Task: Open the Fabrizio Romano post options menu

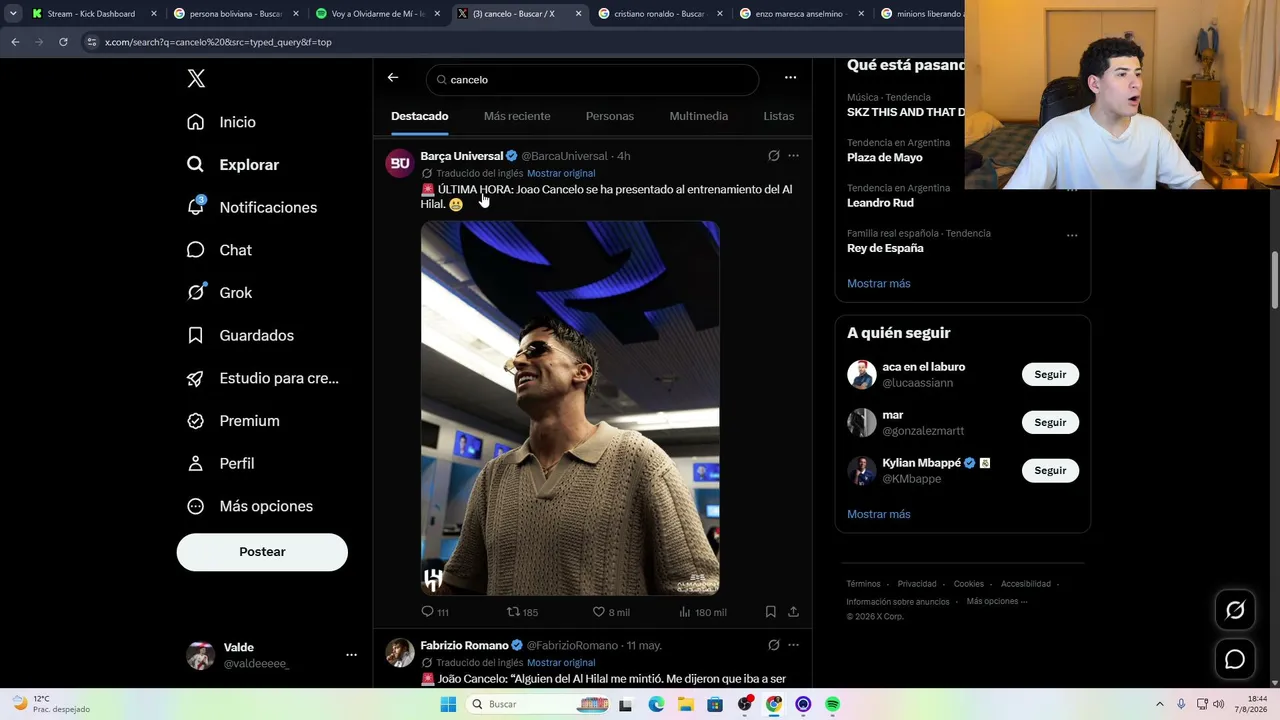Action: (793, 645)
